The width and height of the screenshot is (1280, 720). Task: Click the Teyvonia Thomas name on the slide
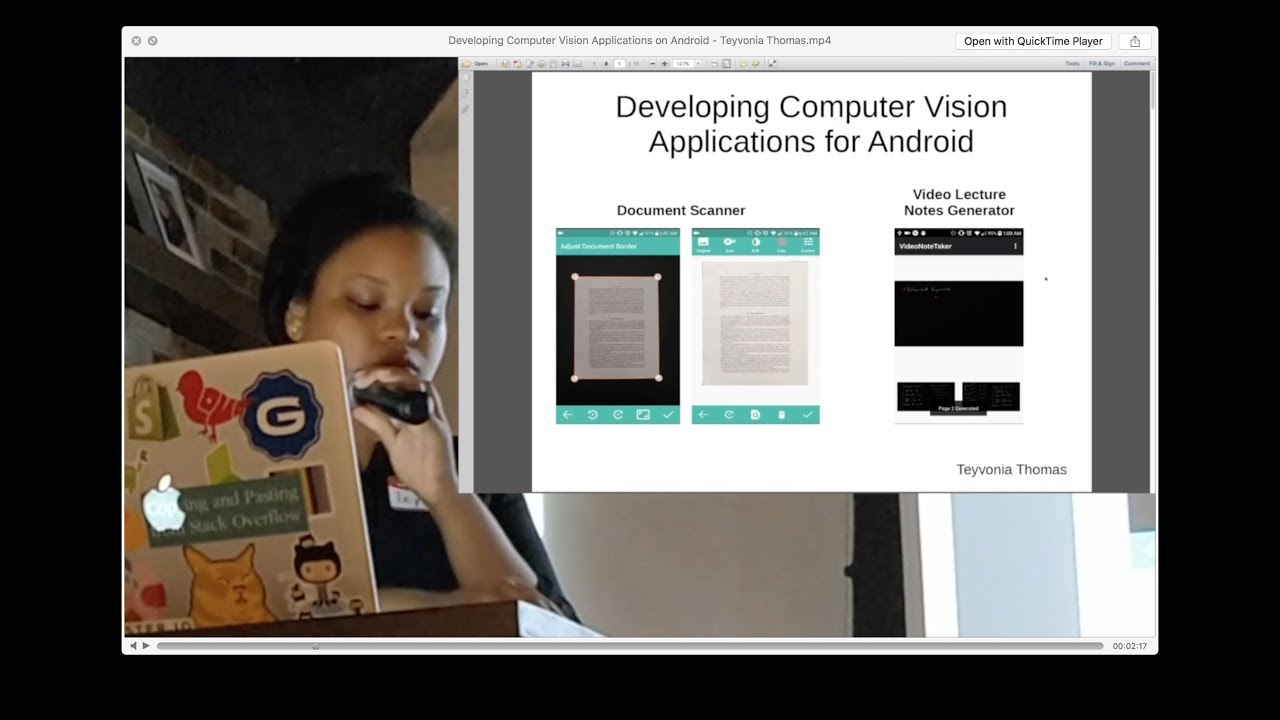click(1011, 469)
